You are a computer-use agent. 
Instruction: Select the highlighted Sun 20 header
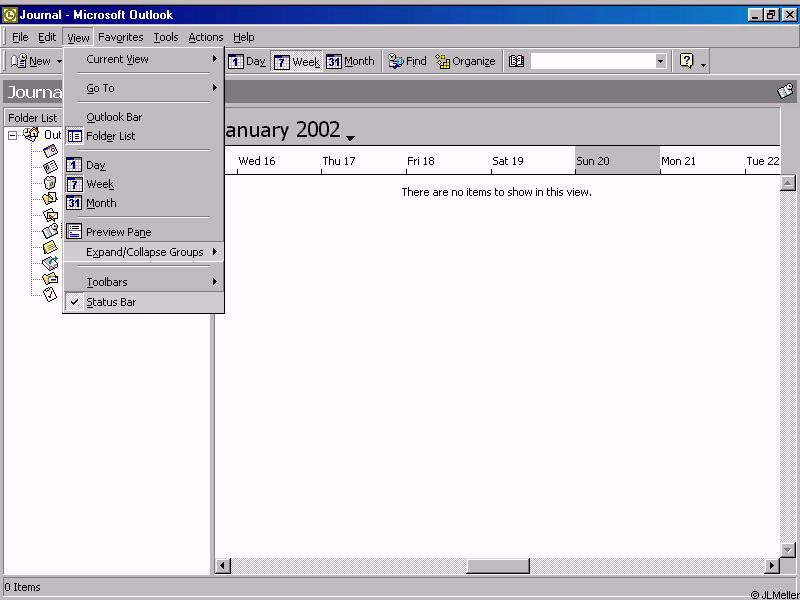pos(617,161)
